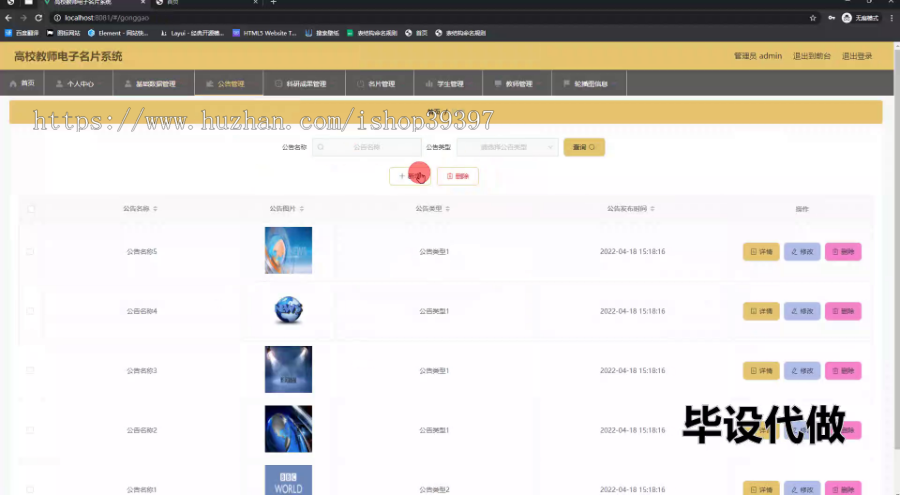Click the 公告类型1 cell in row 公告名称4
The height and width of the screenshot is (495, 900).
point(434,311)
